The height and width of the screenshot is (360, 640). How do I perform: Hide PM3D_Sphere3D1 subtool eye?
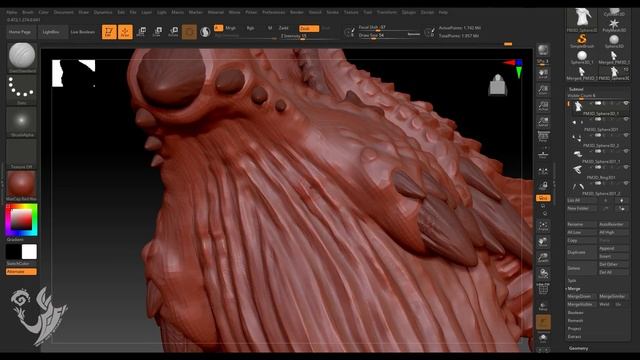pos(626,119)
